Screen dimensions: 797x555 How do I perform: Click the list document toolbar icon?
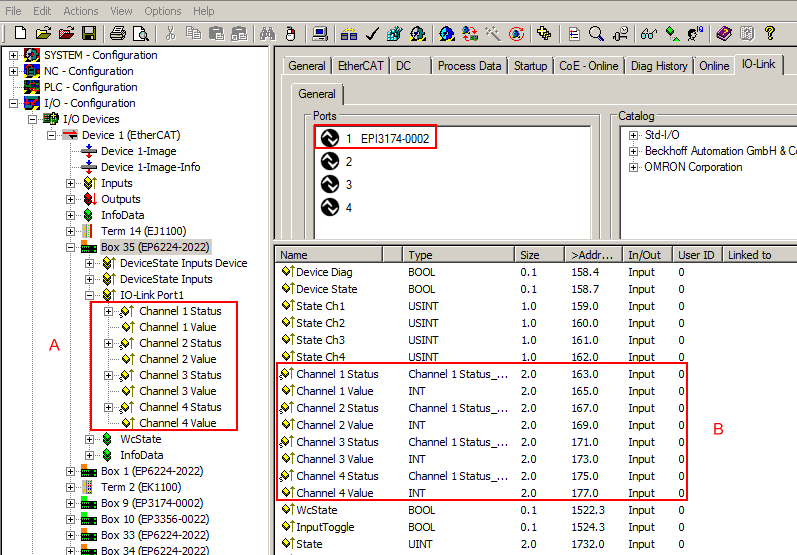(x=574, y=34)
